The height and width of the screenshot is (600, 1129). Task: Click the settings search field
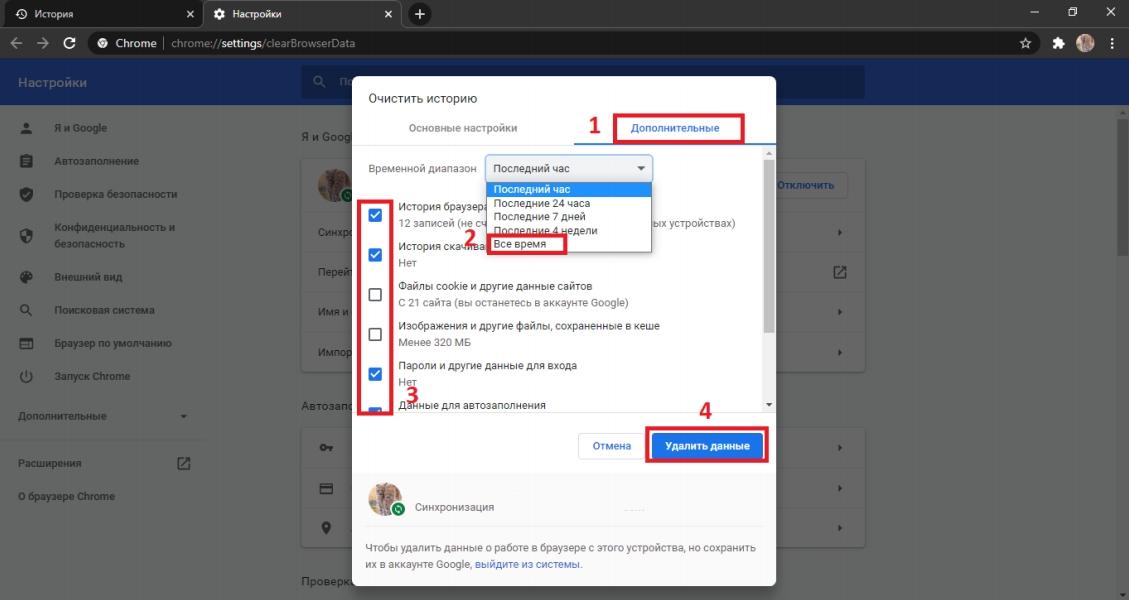583,82
